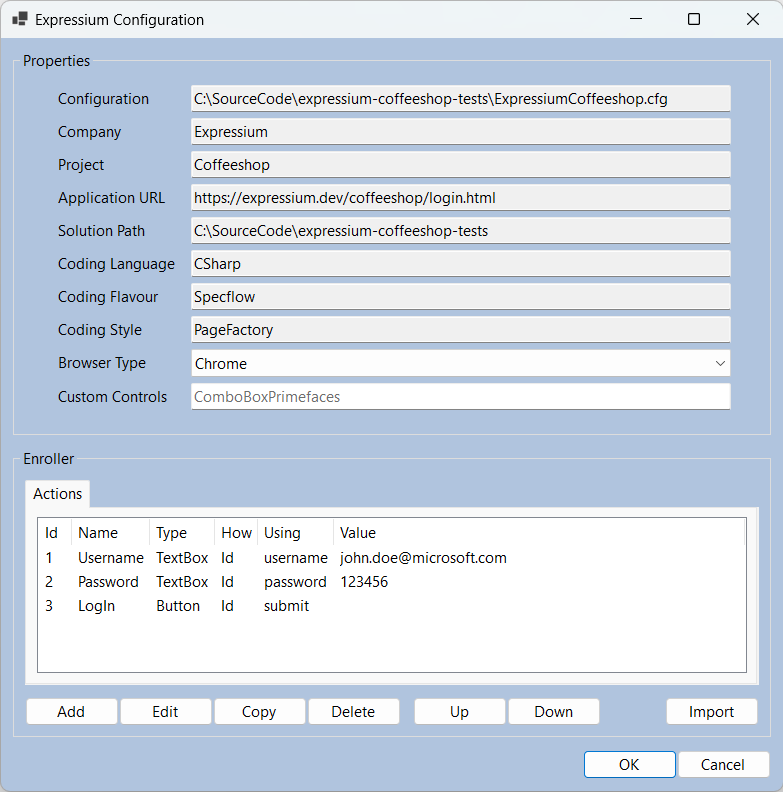Viewport: 783px width, 792px height.
Task: Click the Project field containing Coffeeshop
Action: click(x=461, y=165)
